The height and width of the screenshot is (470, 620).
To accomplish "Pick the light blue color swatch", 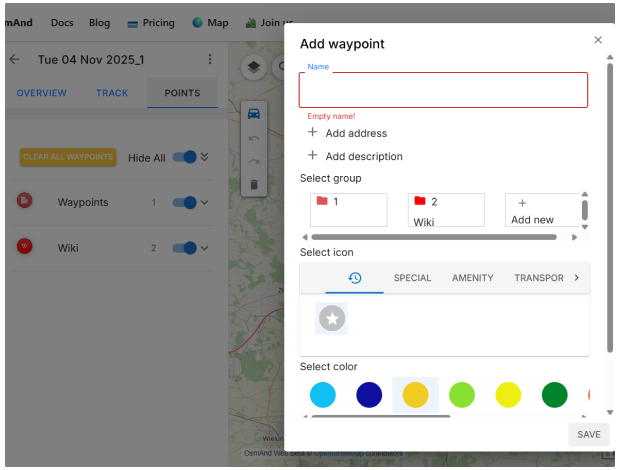I will 322,395.
